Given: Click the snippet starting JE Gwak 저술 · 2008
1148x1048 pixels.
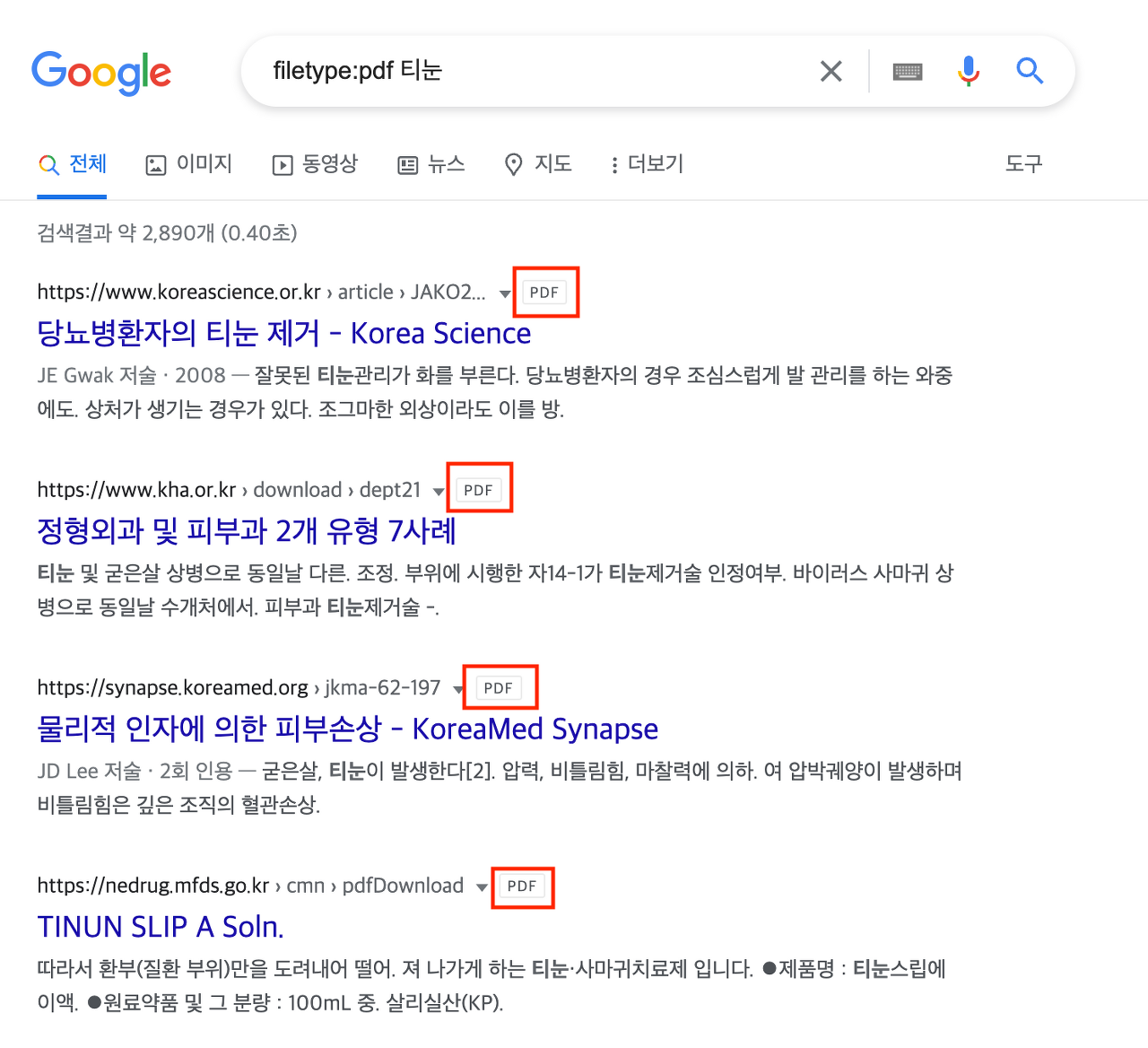Looking at the screenshot, I should click(495, 392).
